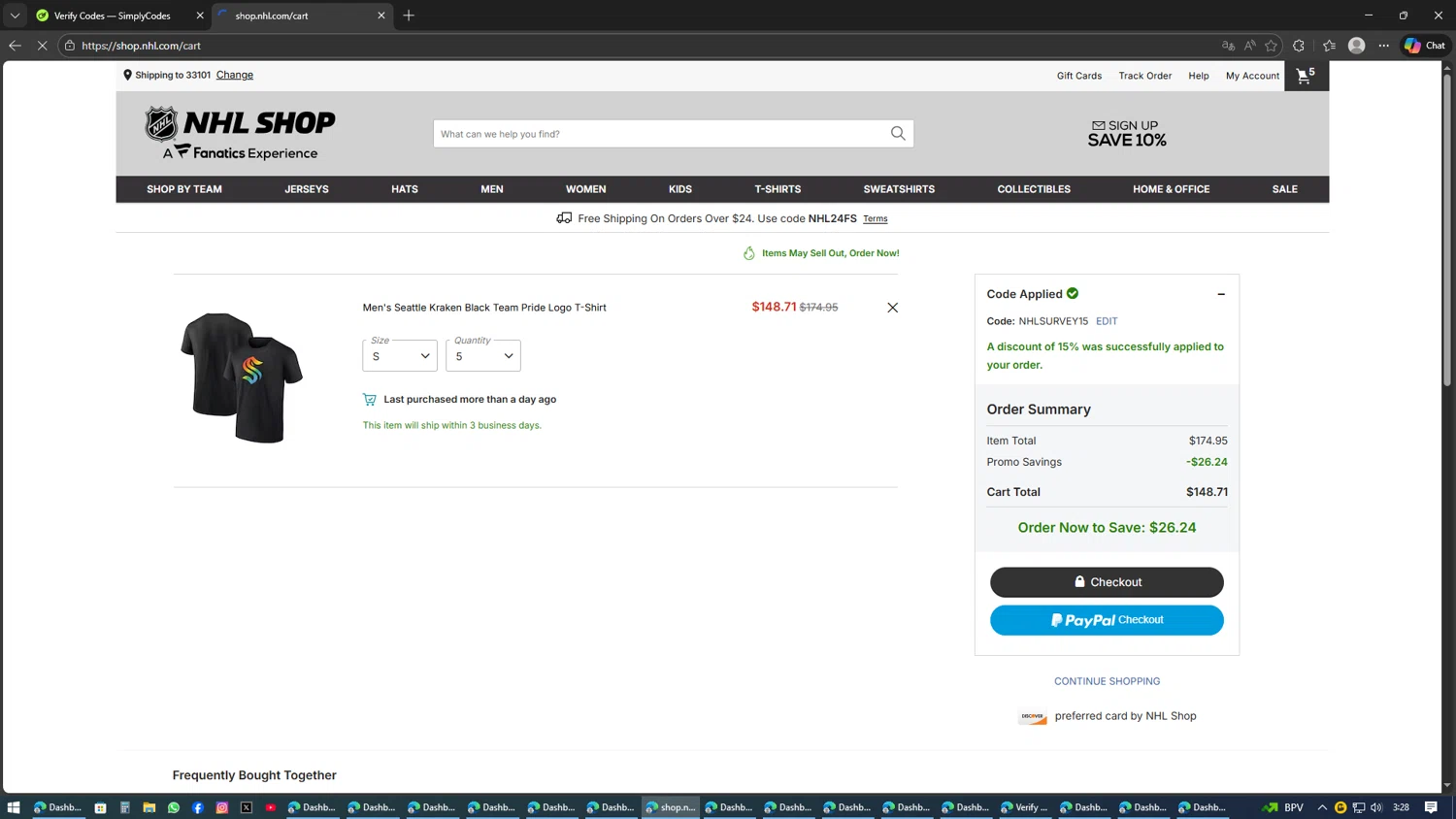1456x819 pixels.
Task: Click the Discover card icon
Action: pyautogui.click(x=1033, y=717)
